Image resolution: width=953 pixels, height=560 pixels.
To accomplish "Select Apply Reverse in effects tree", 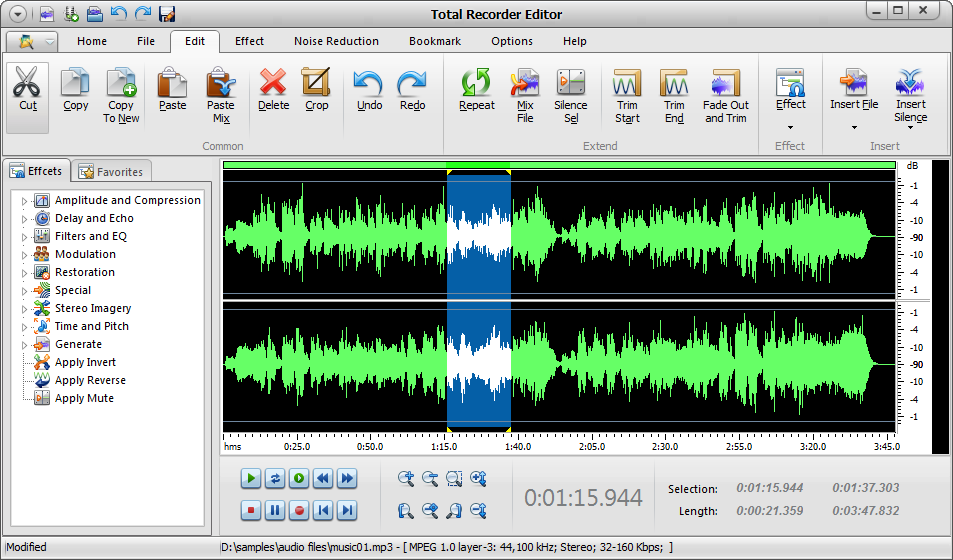I will click(90, 381).
